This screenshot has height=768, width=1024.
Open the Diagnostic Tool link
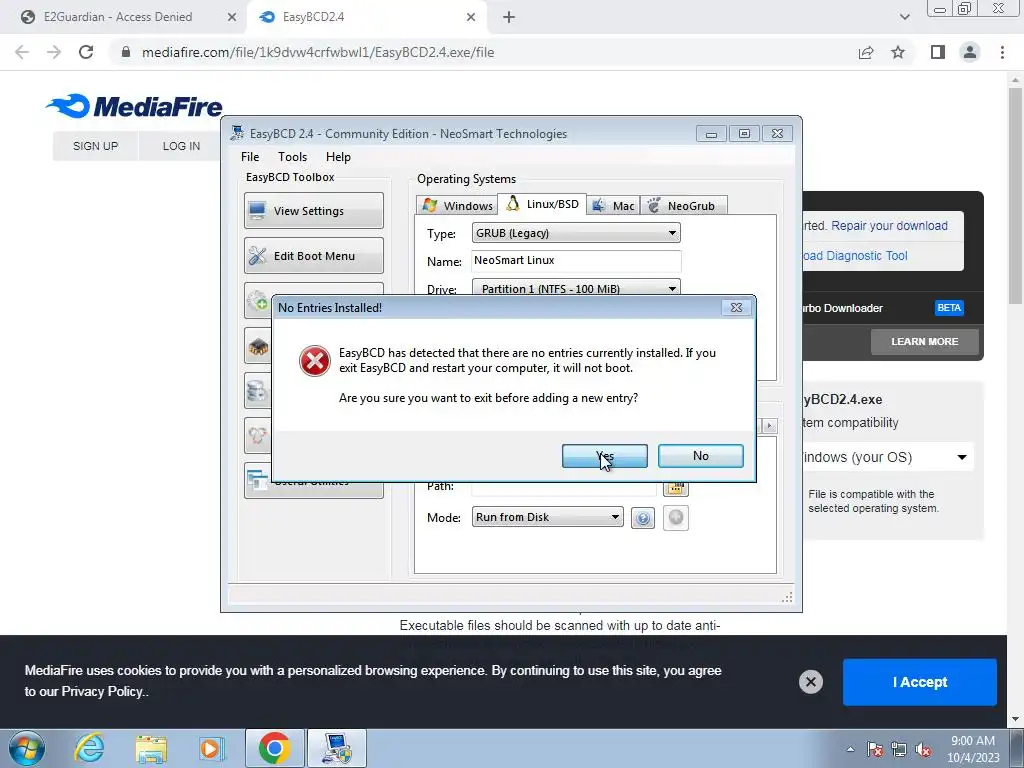(856, 256)
